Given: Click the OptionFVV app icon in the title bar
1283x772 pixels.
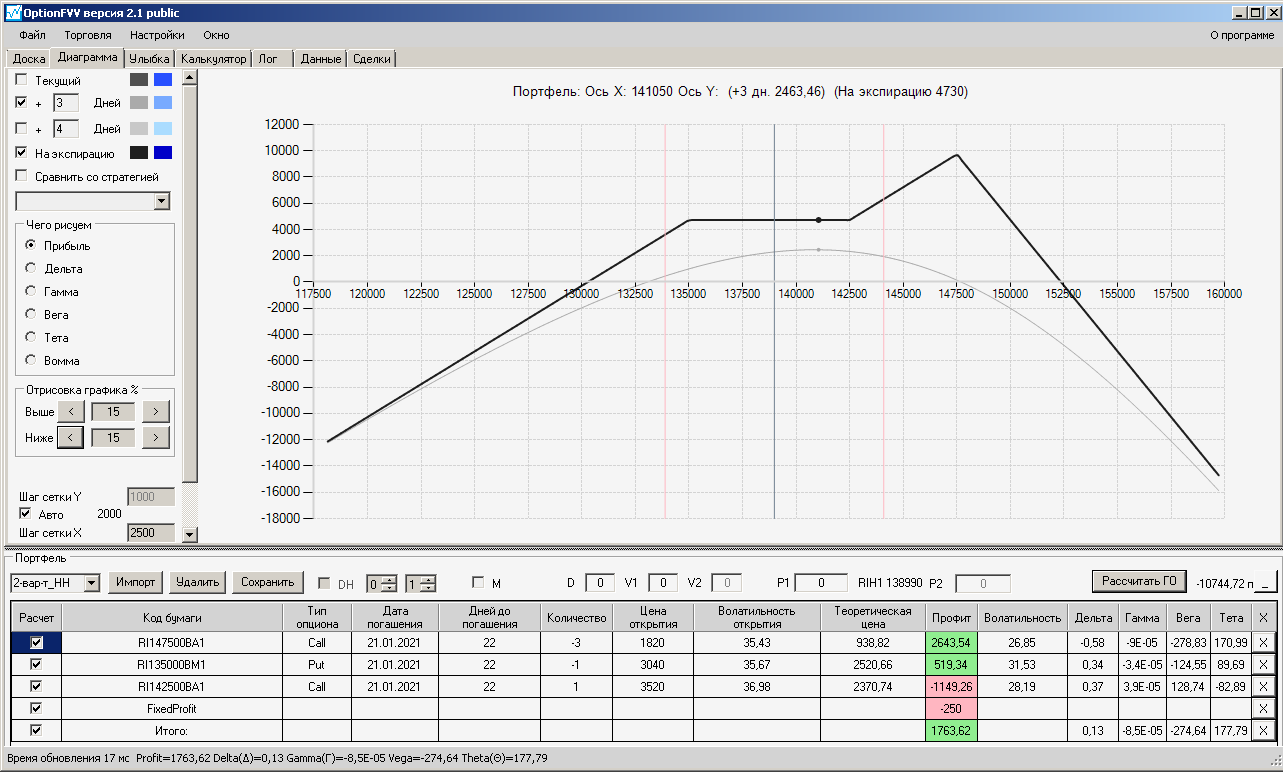Looking at the screenshot, I should pos(13,13).
